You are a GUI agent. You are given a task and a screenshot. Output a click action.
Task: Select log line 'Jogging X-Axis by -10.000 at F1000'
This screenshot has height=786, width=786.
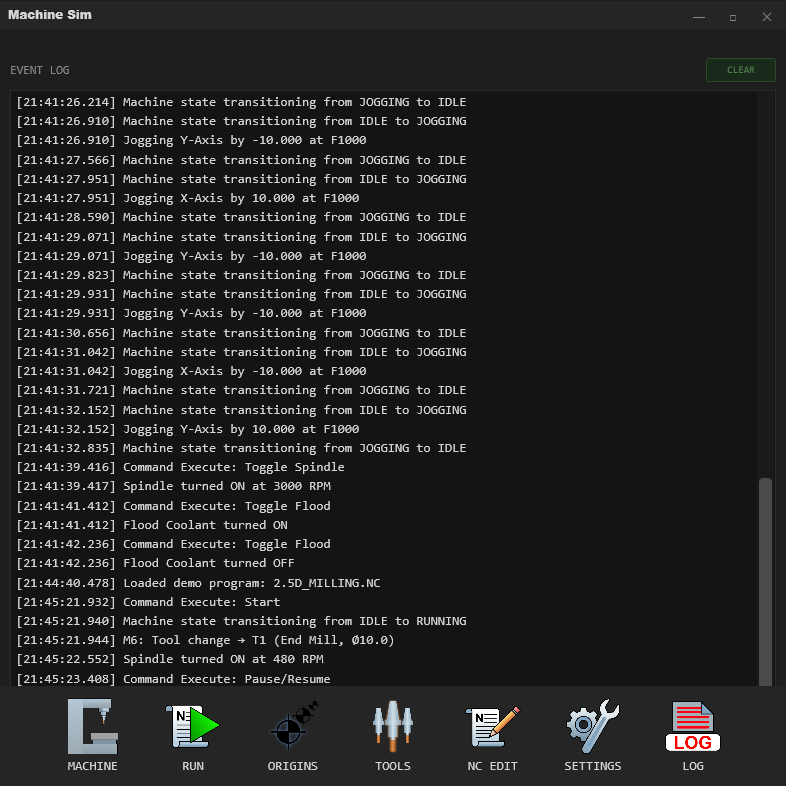click(191, 371)
